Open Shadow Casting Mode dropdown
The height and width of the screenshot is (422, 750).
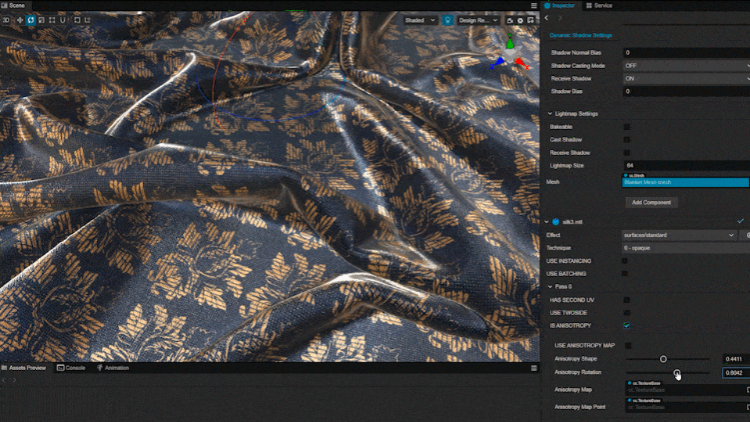click(686, 66)
